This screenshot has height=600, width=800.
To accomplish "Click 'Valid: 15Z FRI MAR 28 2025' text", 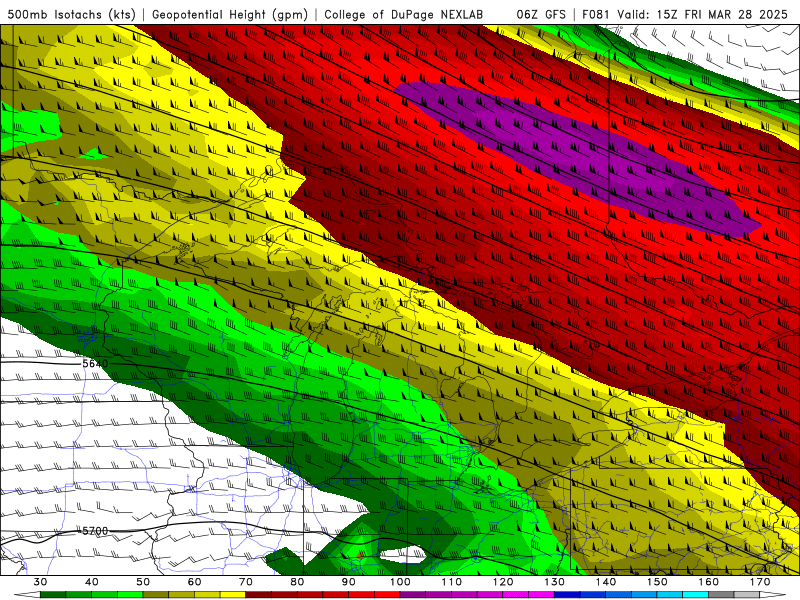I will click(703, 14).
